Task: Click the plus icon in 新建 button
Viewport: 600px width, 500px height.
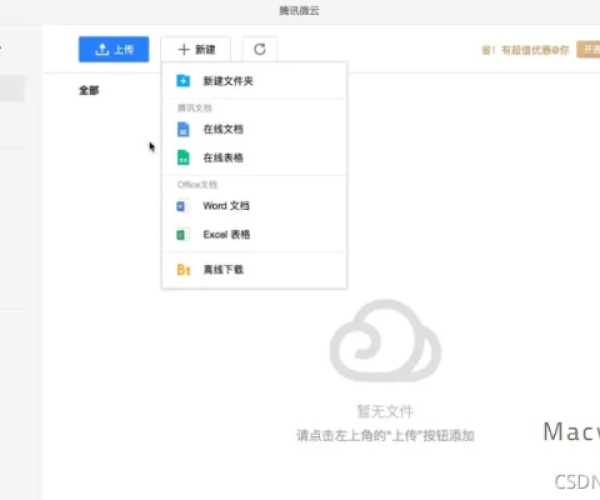Action: (x=184, y=49)
